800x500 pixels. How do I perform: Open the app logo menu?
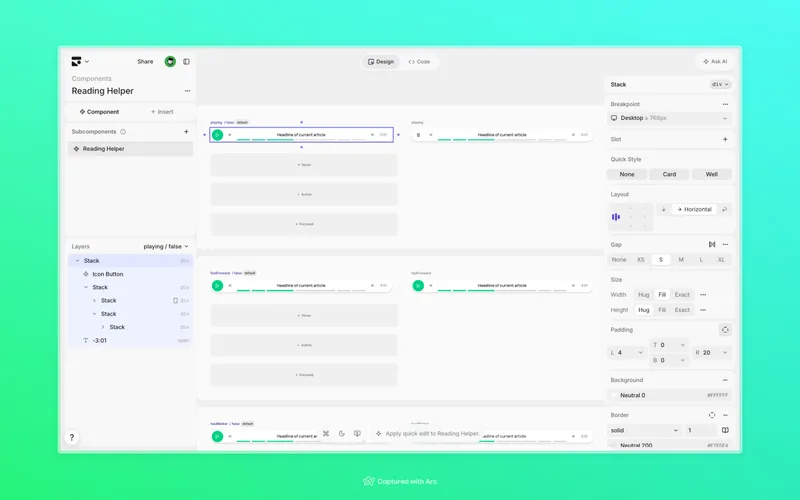[80, 61]
